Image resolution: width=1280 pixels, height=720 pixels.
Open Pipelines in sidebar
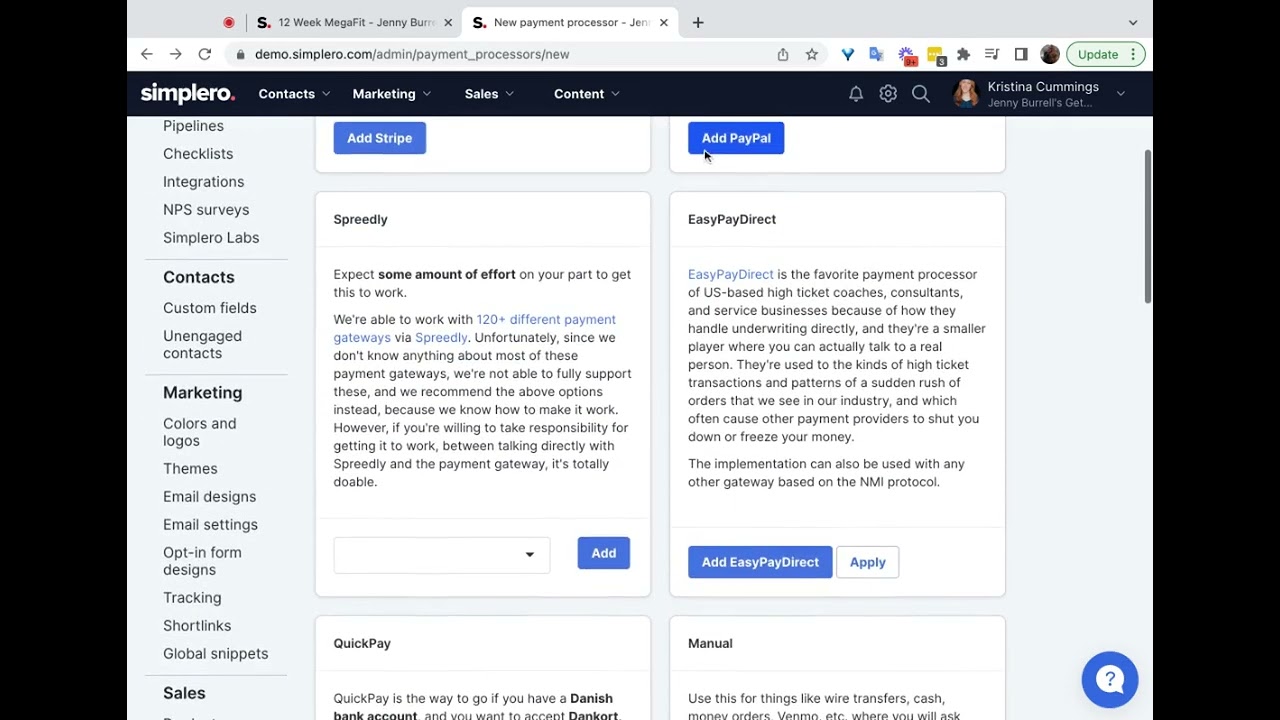click(x=193, y=126)
